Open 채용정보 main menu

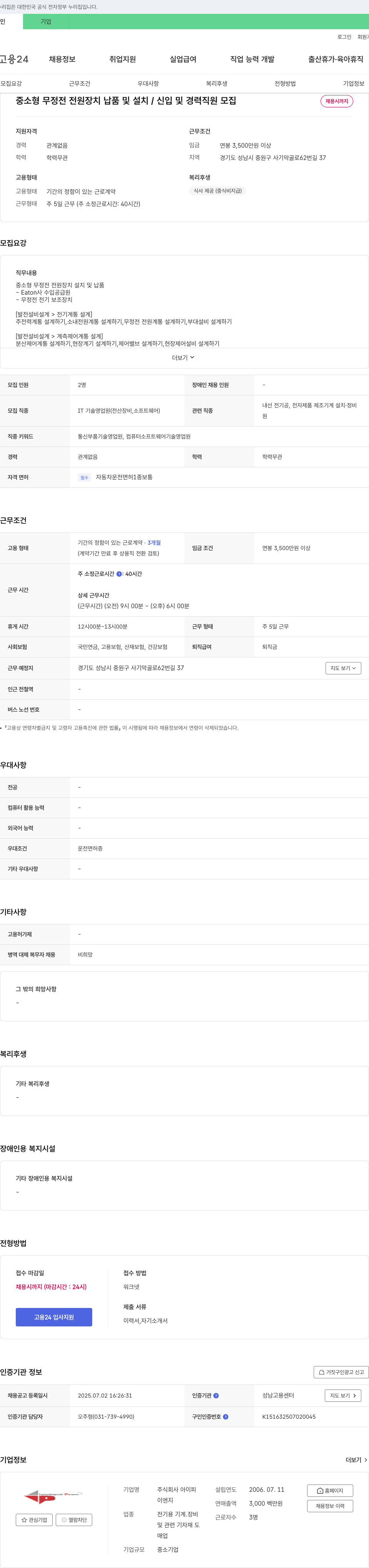[x=62, y=59]
